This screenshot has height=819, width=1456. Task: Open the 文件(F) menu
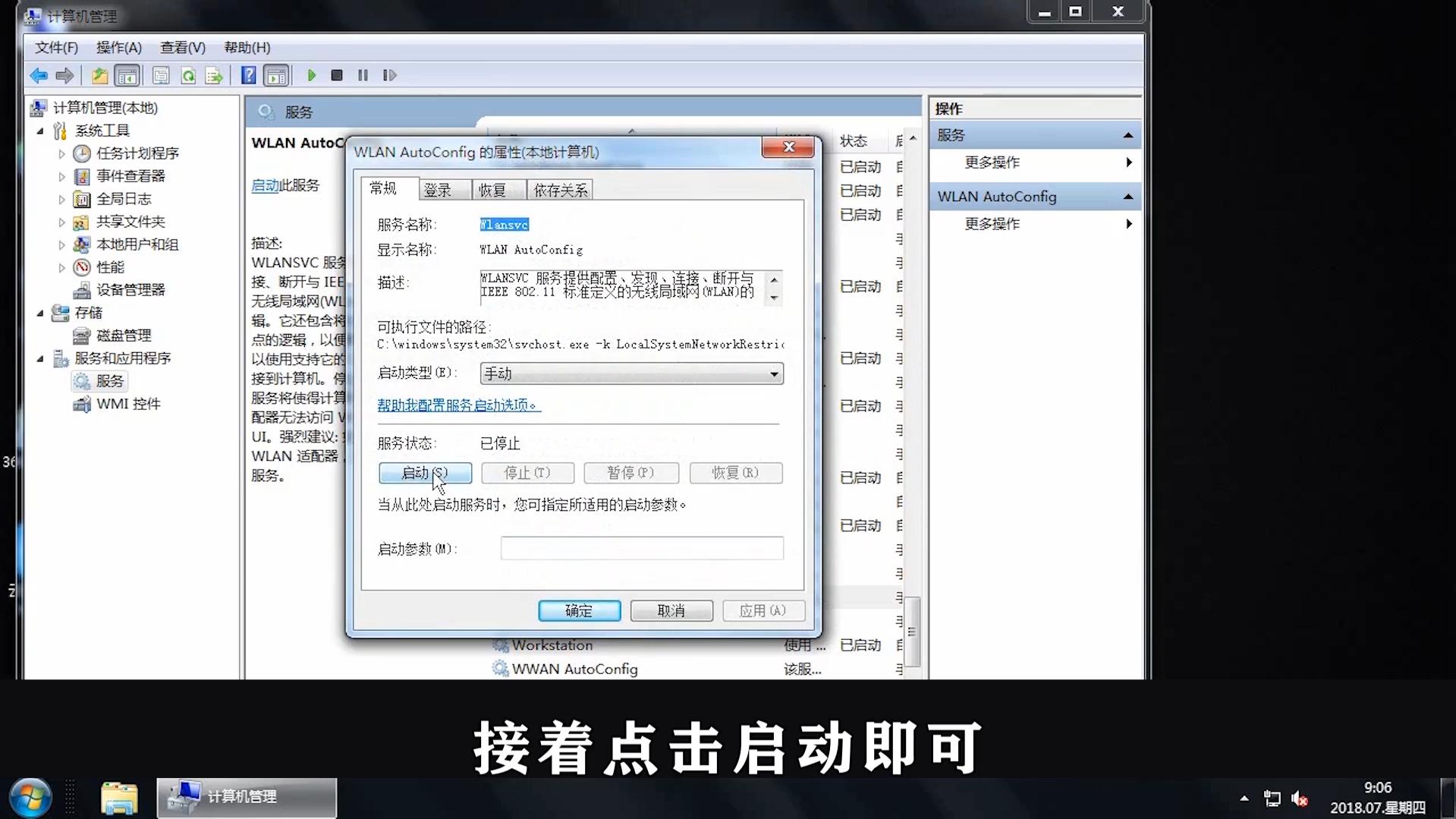tap(56, 47)
